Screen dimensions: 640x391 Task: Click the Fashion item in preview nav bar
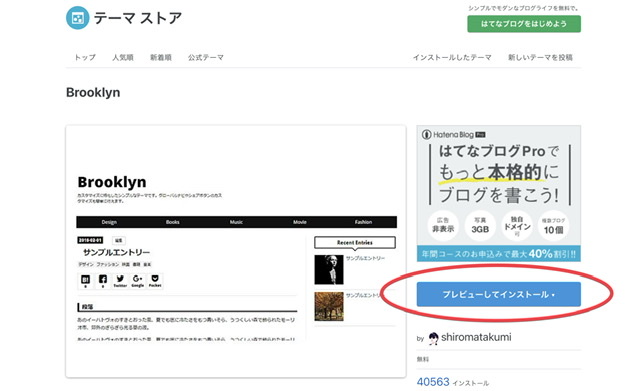coord(363,222)
